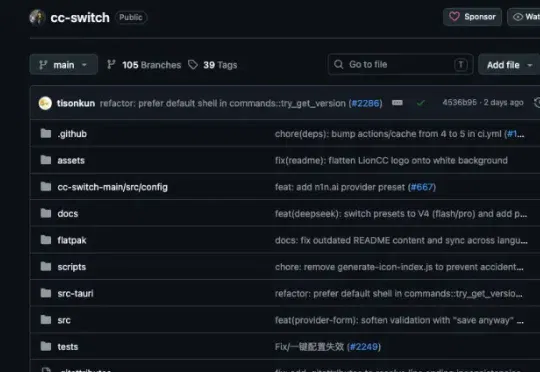Expand commit details via the ellipsis button
Screen dimensions: 540x372
[397, 103]
